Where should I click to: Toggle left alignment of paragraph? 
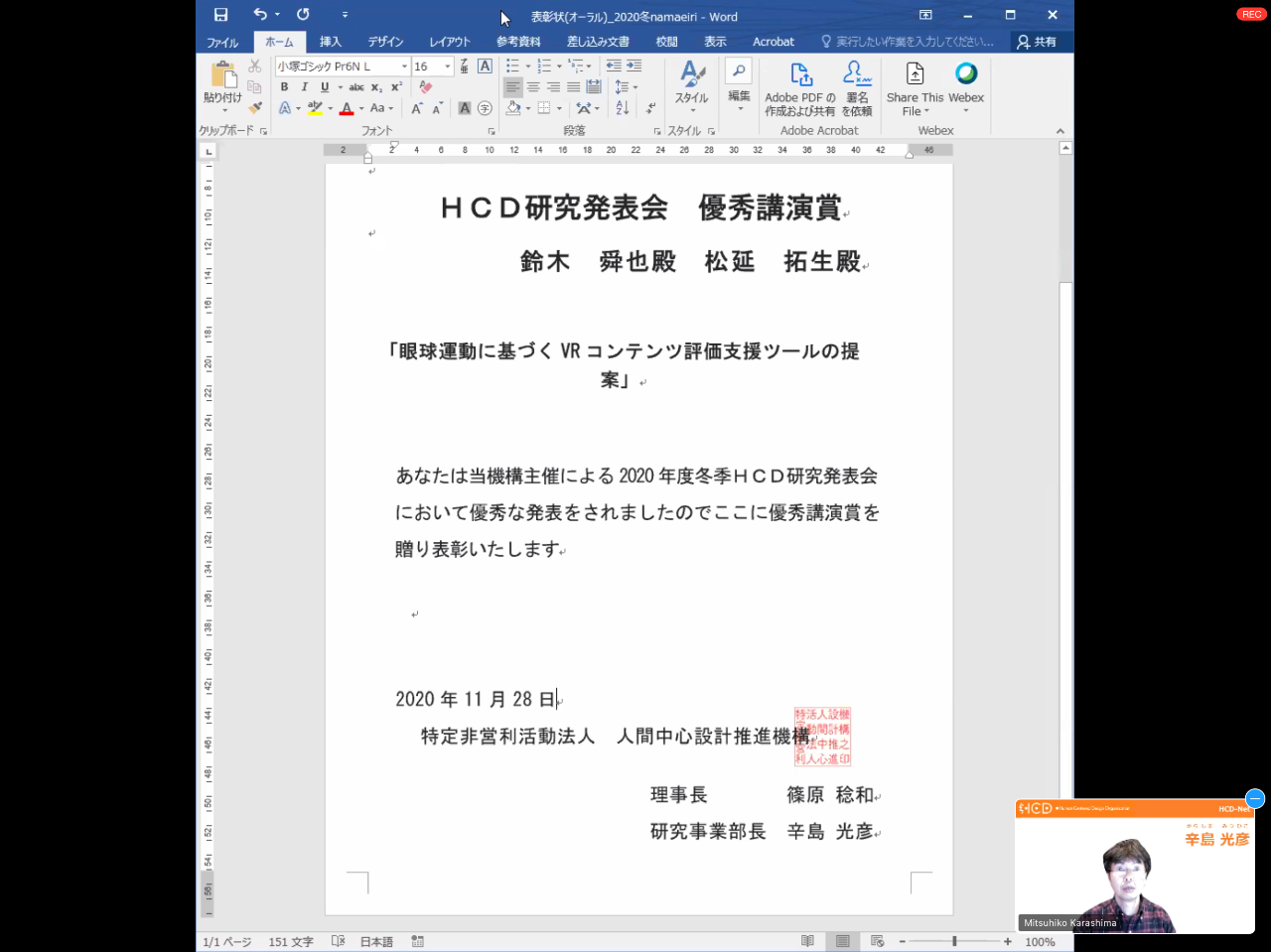(x=512, y=87)
